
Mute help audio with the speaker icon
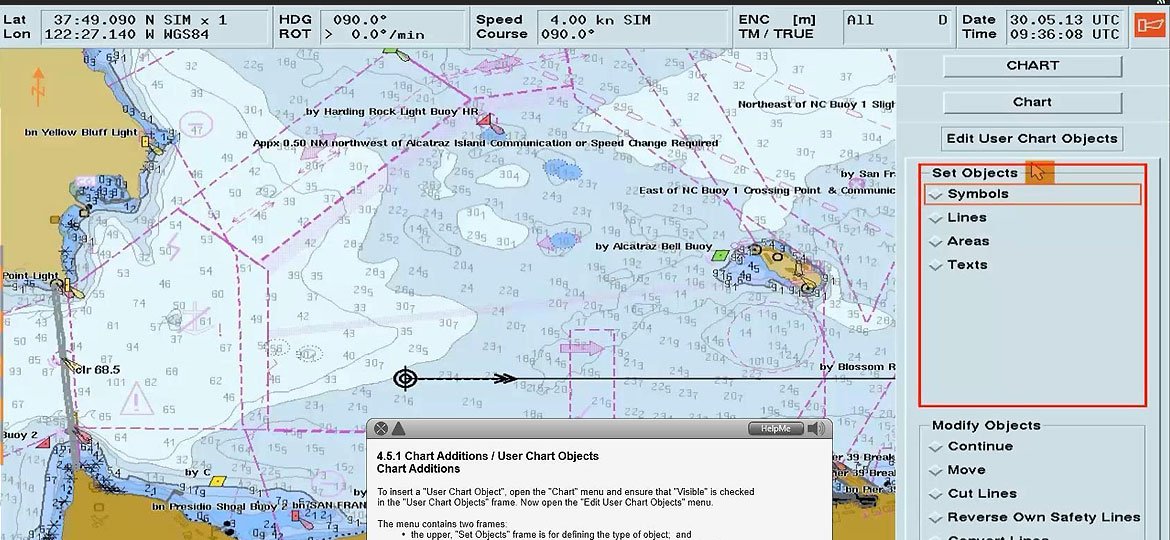pos(817,429)
